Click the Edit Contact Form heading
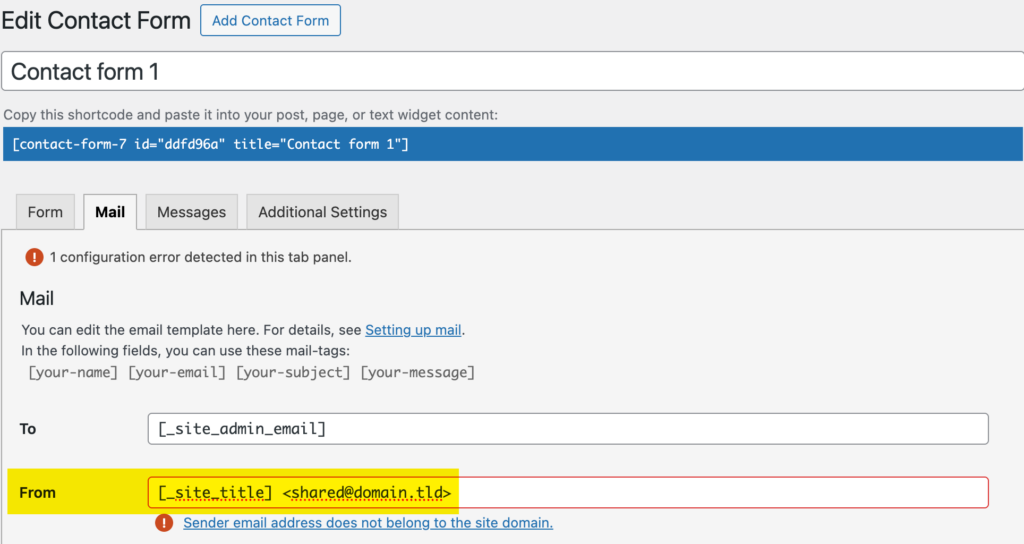Screen dimensions: 1024x544 [x=96, y=20]
